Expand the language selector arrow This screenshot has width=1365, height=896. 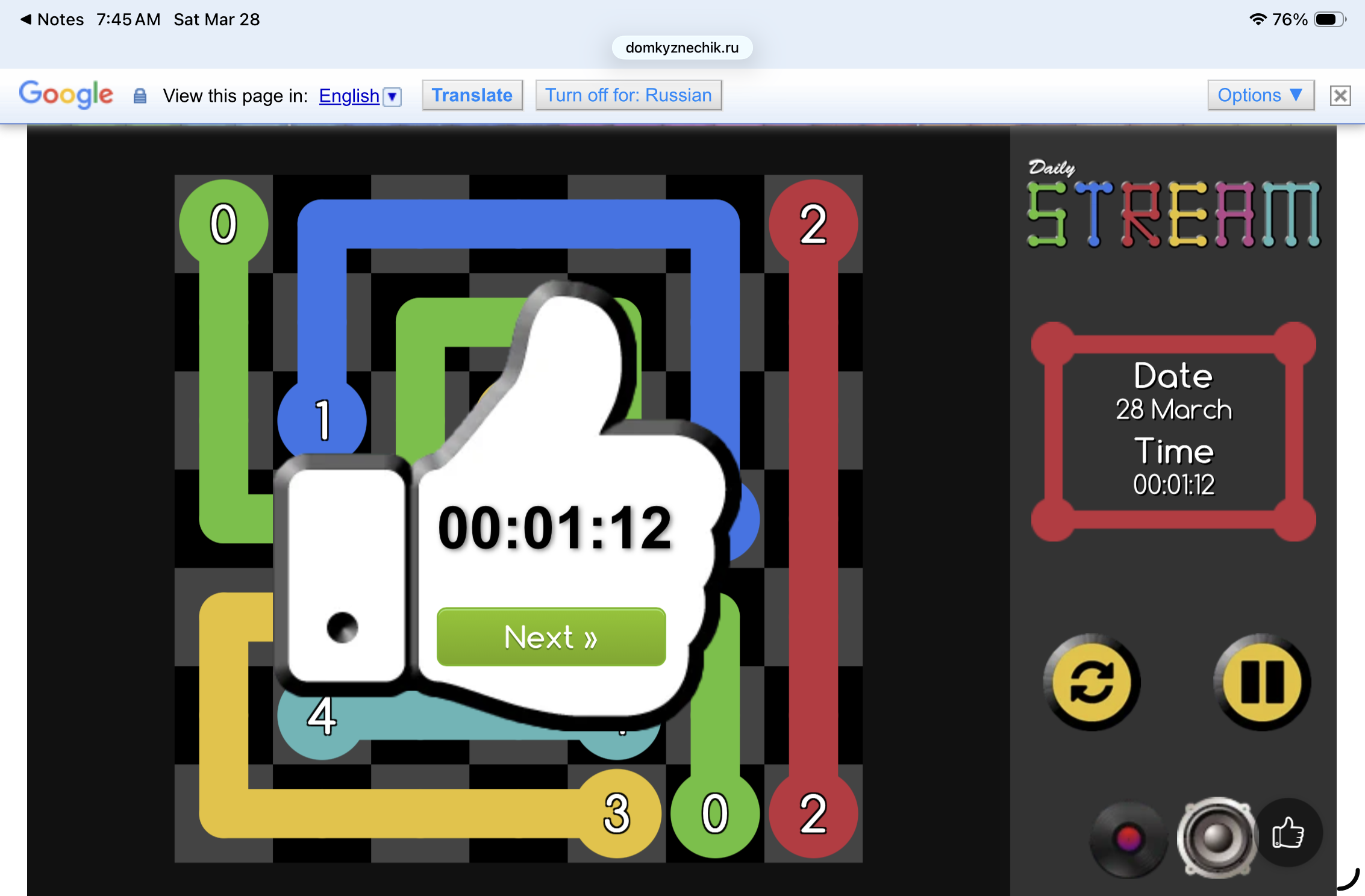[x=392, y=96]
